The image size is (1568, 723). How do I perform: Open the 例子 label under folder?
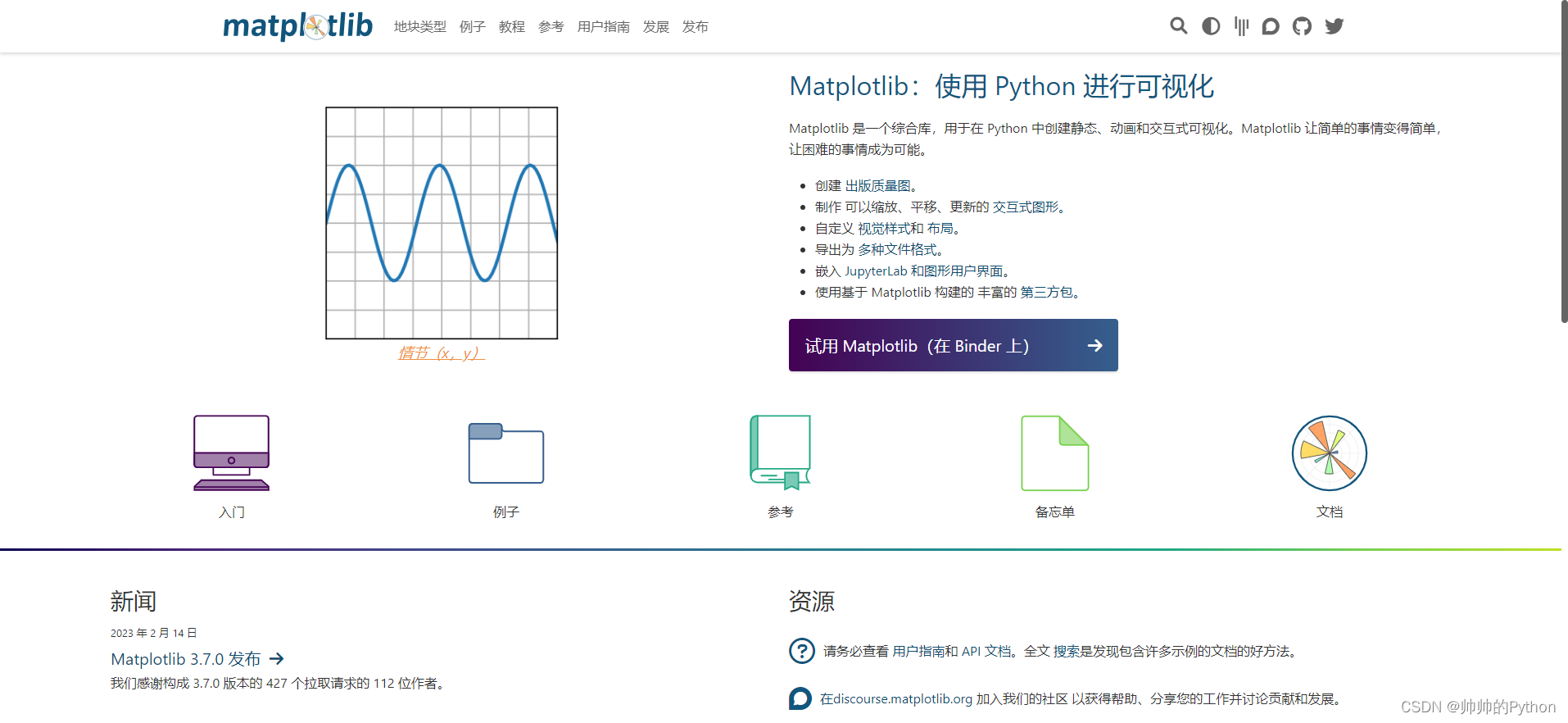[506, 512]
